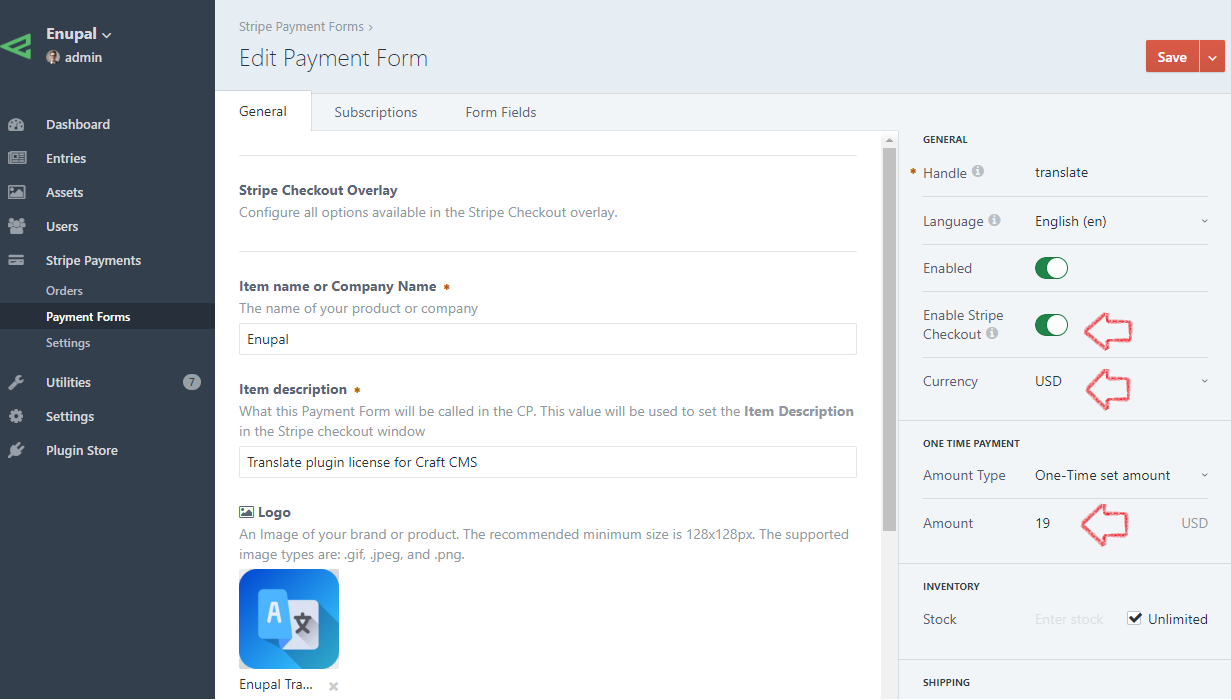Uncheck the Unlimited stock checkbox

[1134, 618]
